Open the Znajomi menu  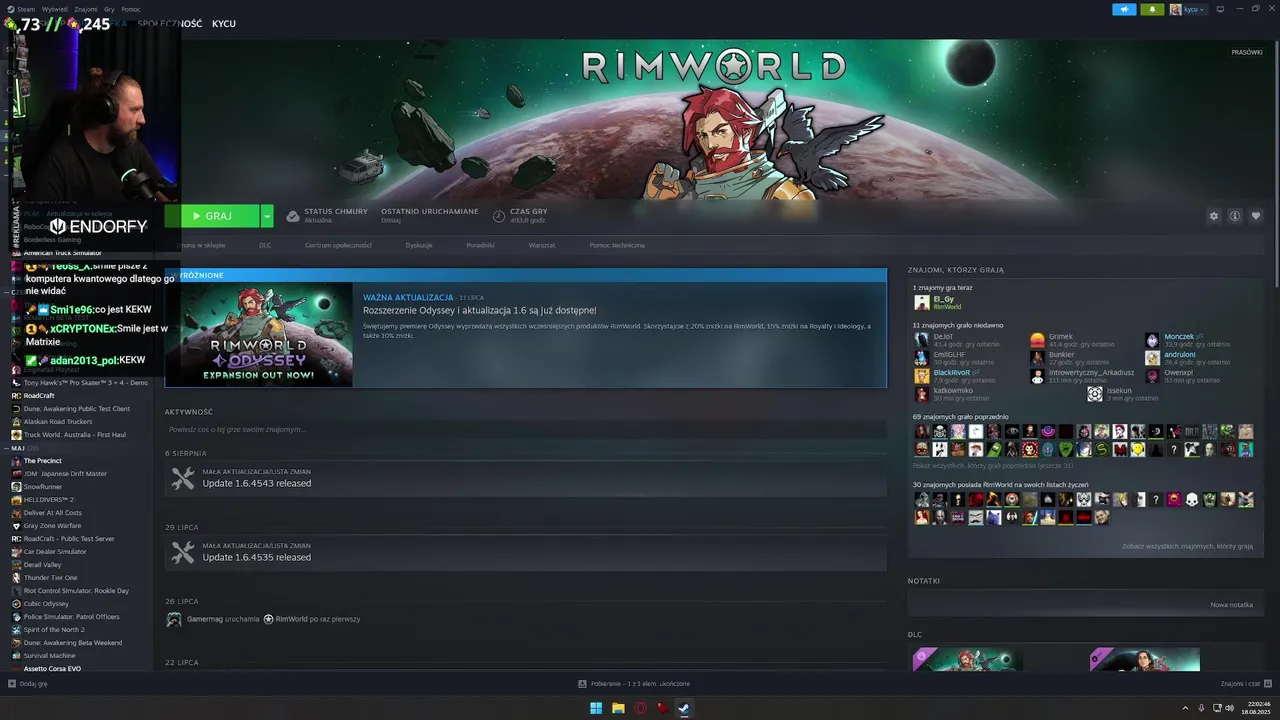click(86, 9)
